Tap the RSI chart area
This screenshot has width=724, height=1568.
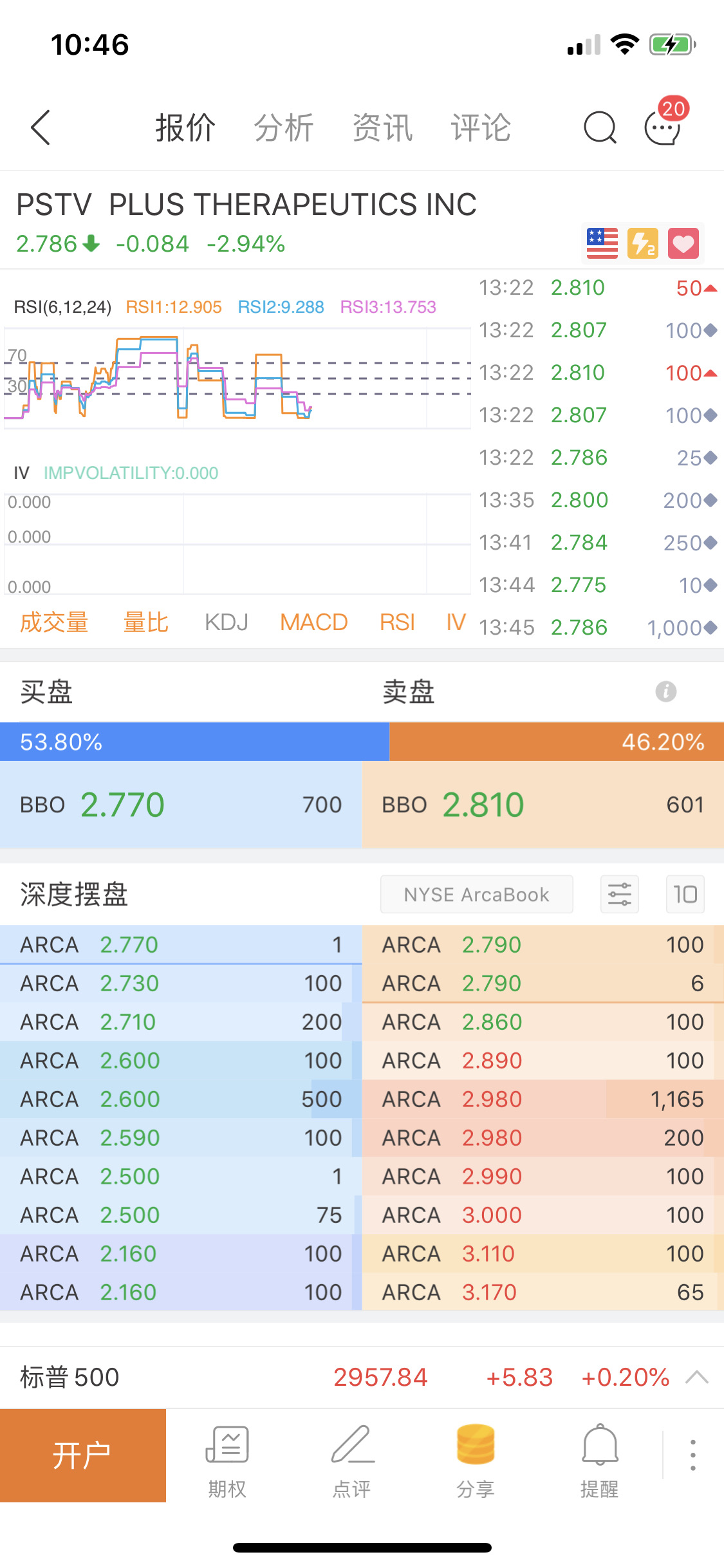[x=237, y=378]
